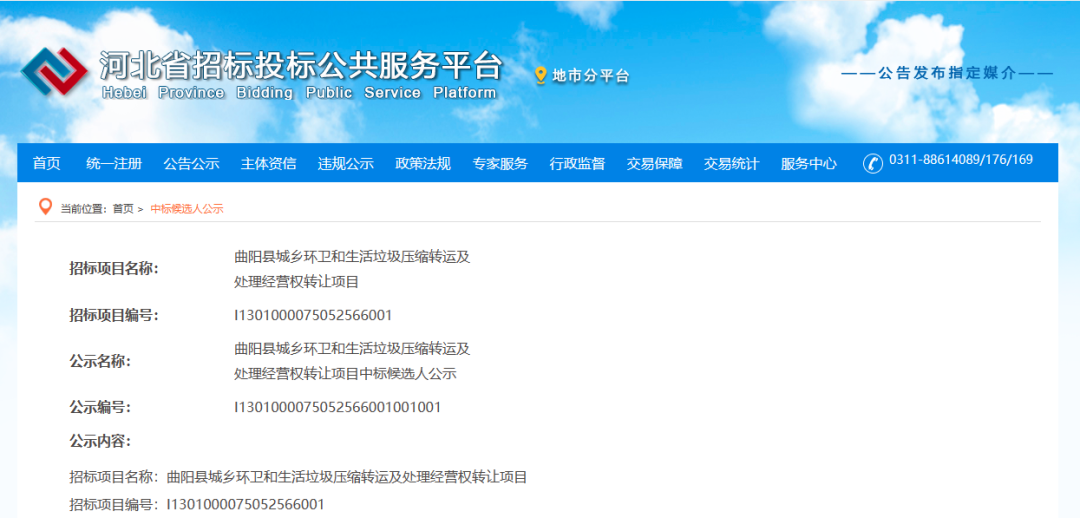The height and width of the screenshot is (518, 1080).
Task: Select 违规公示 navigation item
Action: (x=345, y=163)
